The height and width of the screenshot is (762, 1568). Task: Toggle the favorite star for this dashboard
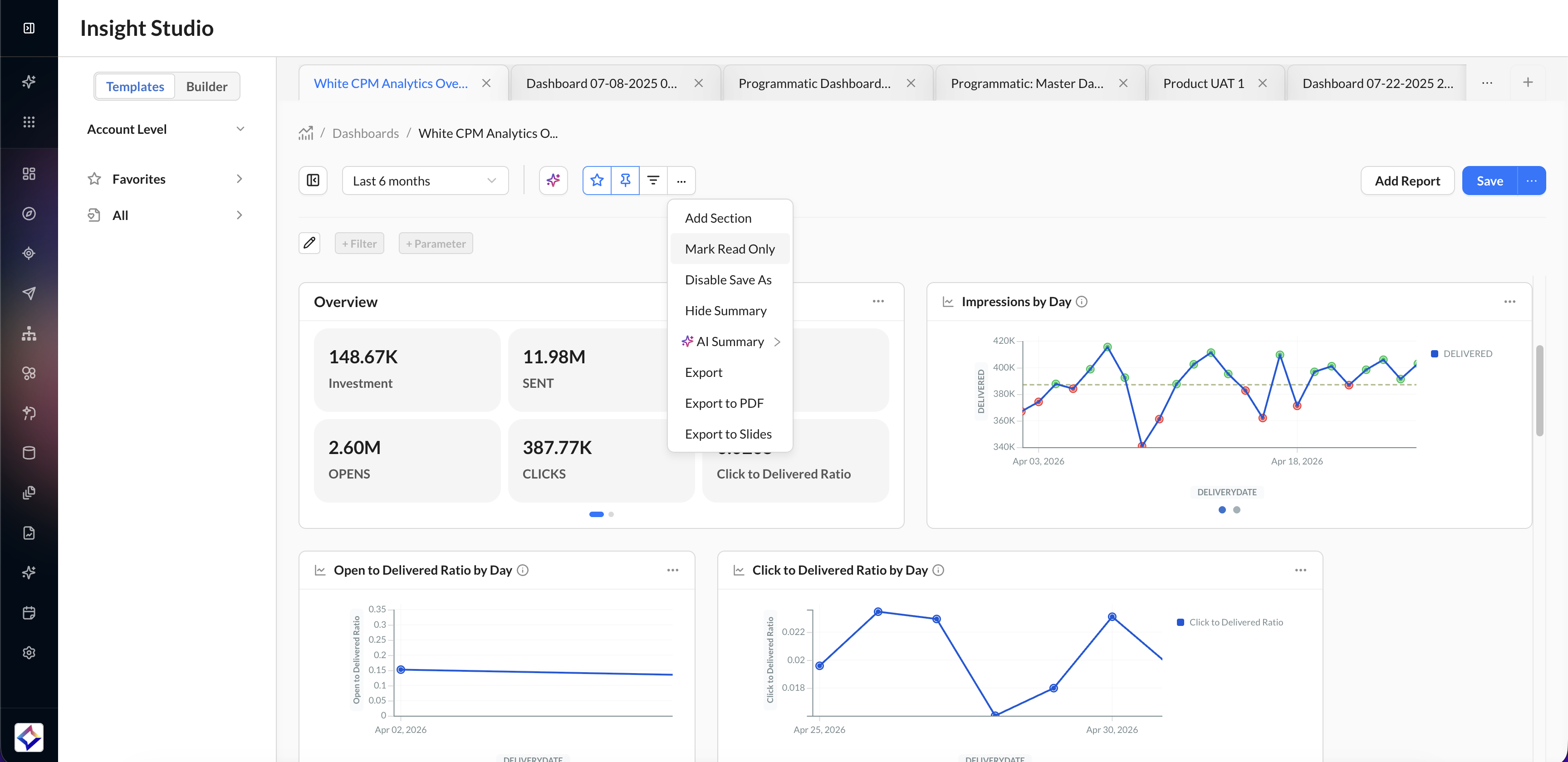point(597,181)
